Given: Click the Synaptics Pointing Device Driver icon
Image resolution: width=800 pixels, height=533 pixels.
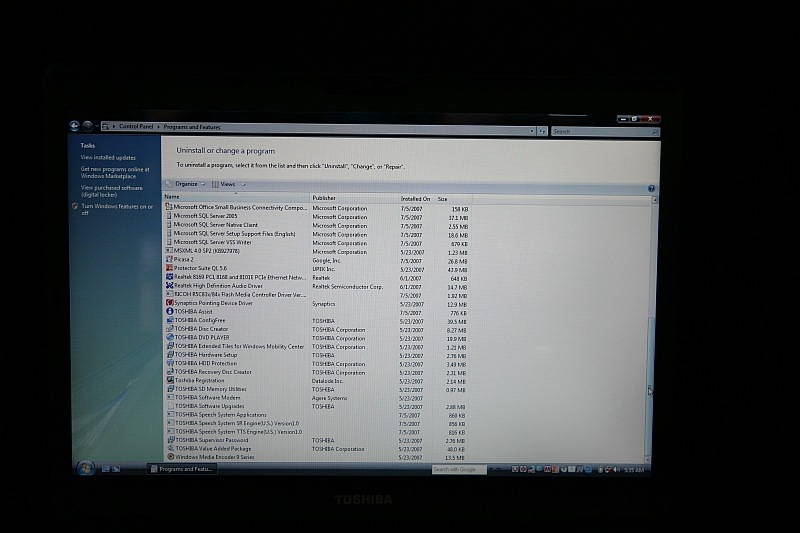Looking at the screenshot, I should click(170, 302).
